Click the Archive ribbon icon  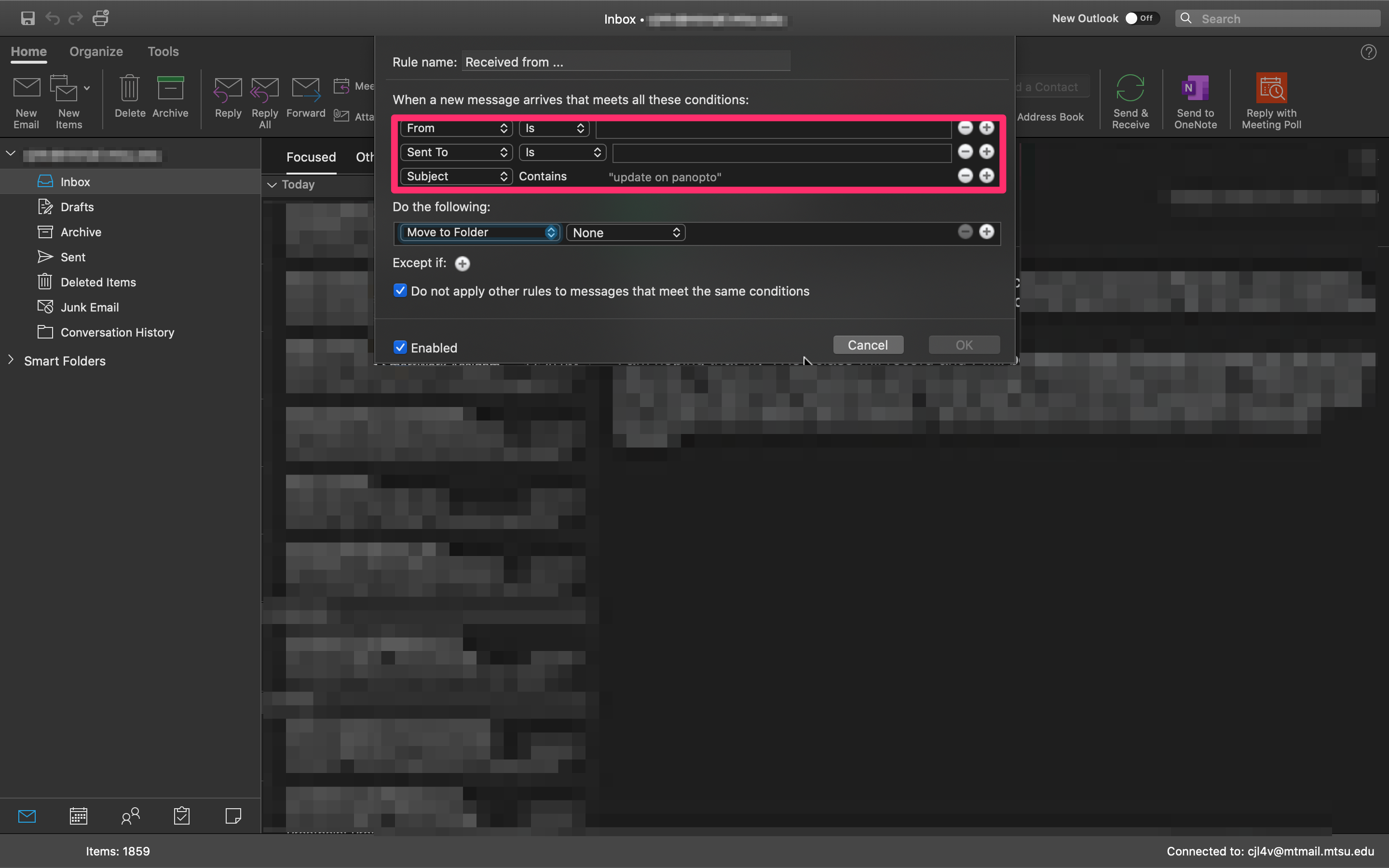point(170,89)
